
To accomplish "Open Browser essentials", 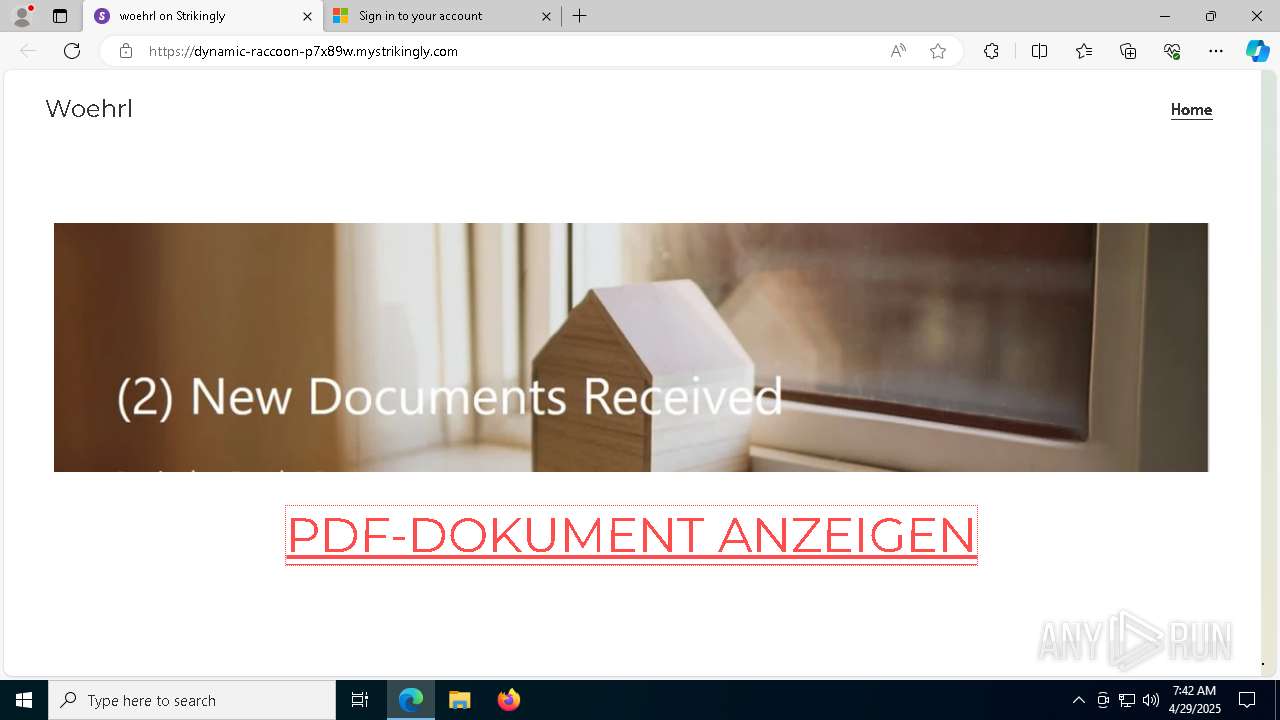I will 1172,51.
